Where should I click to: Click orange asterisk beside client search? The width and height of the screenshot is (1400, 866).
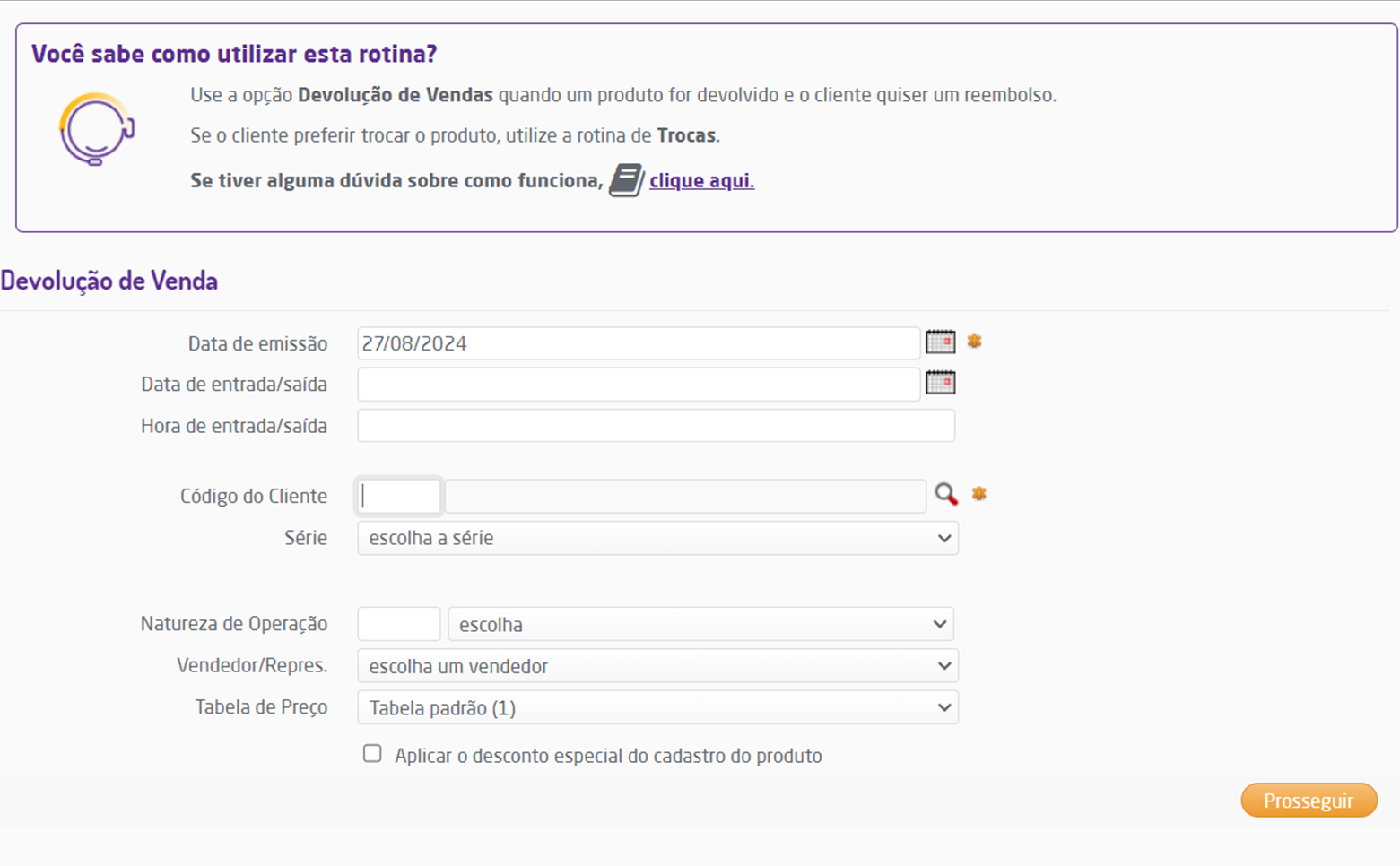pos(979,494)
